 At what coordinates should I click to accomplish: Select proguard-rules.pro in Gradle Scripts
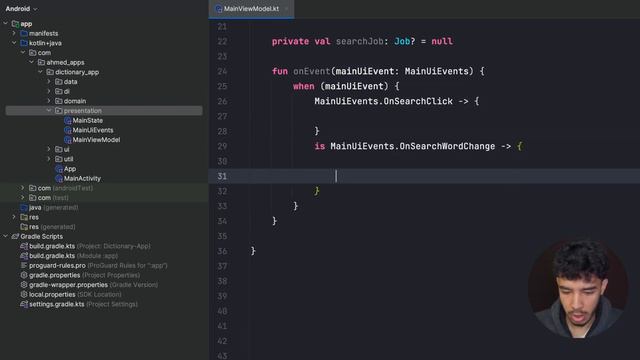57,265
